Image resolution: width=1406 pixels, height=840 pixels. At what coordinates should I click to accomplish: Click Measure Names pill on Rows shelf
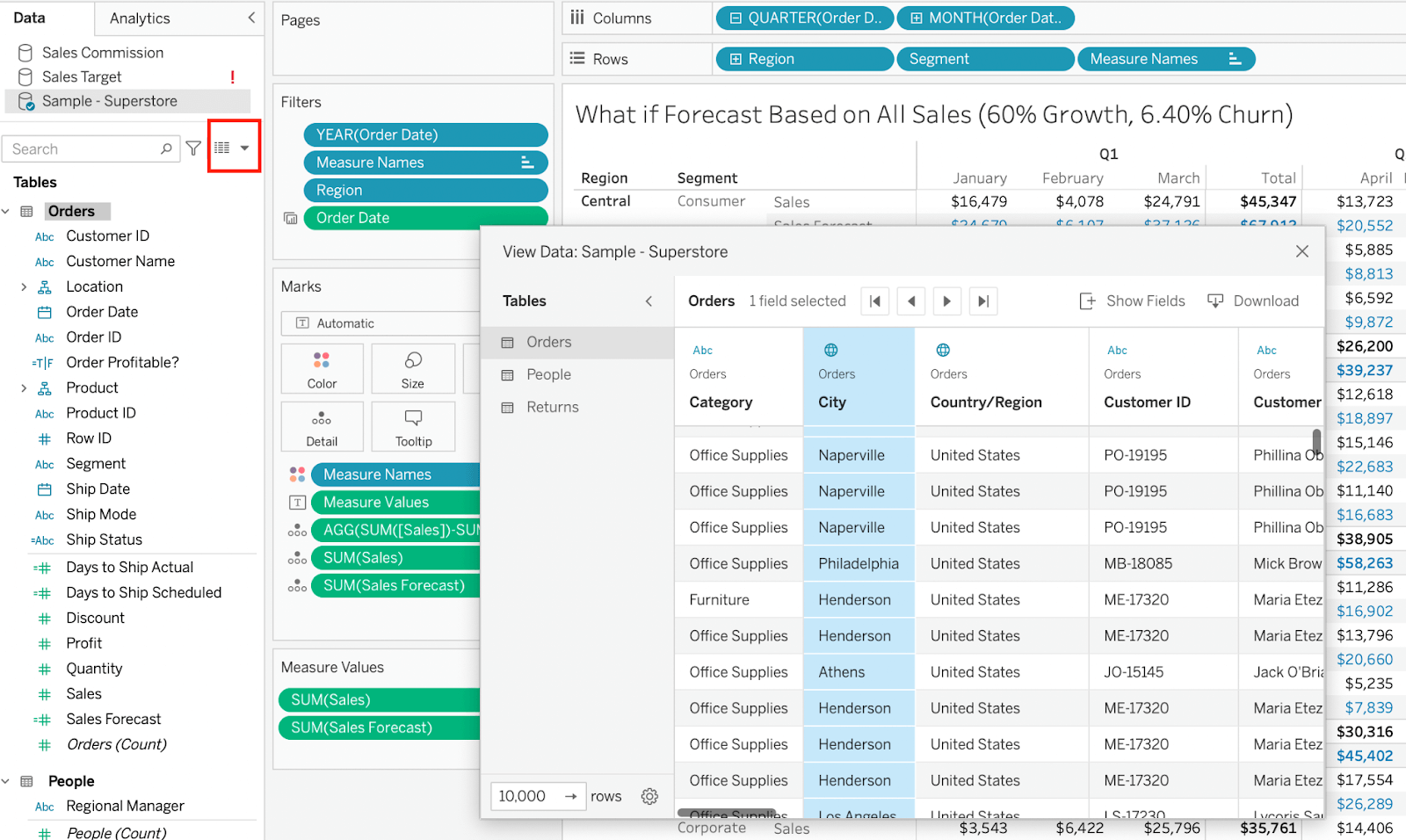(x=1166, y=59)
